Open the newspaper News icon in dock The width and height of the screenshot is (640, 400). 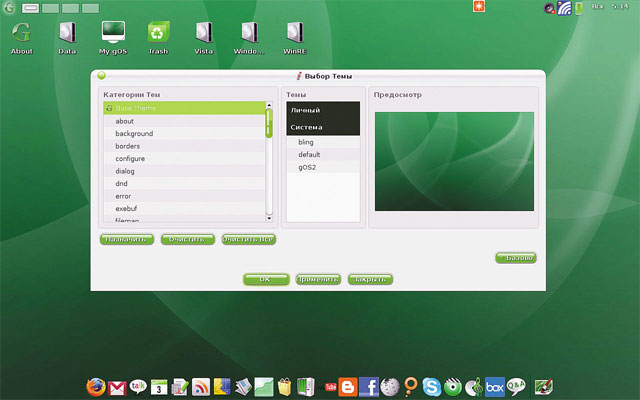(243, 387)
